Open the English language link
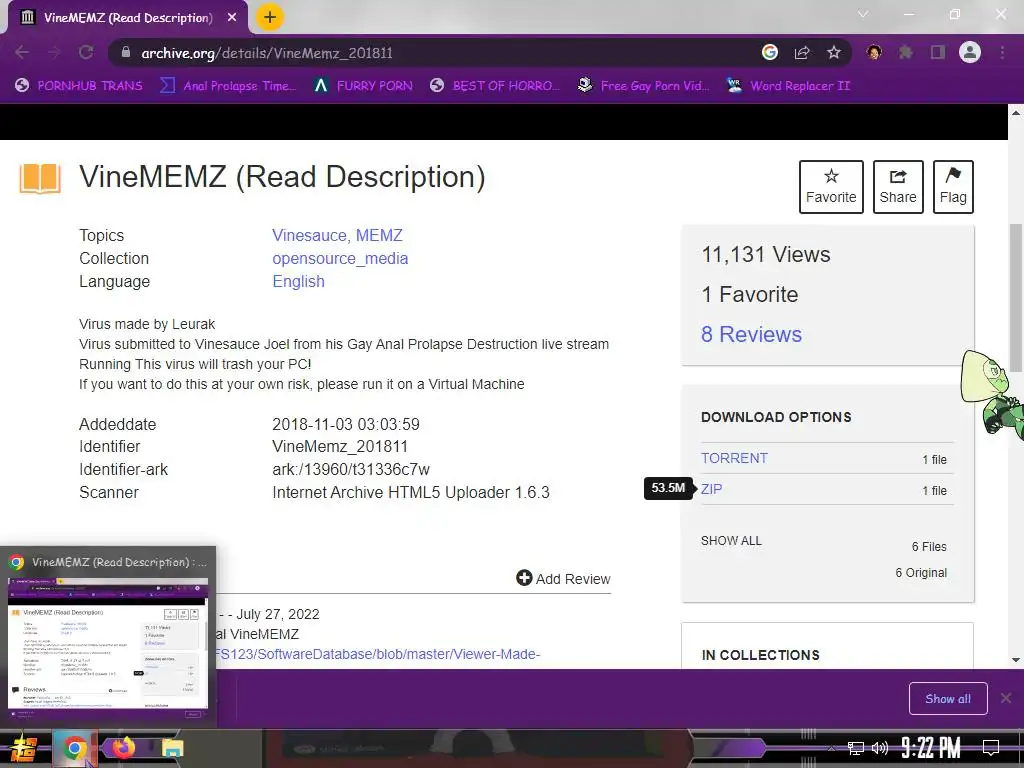This screenshot has width=1024, height=768. point(298,281)
